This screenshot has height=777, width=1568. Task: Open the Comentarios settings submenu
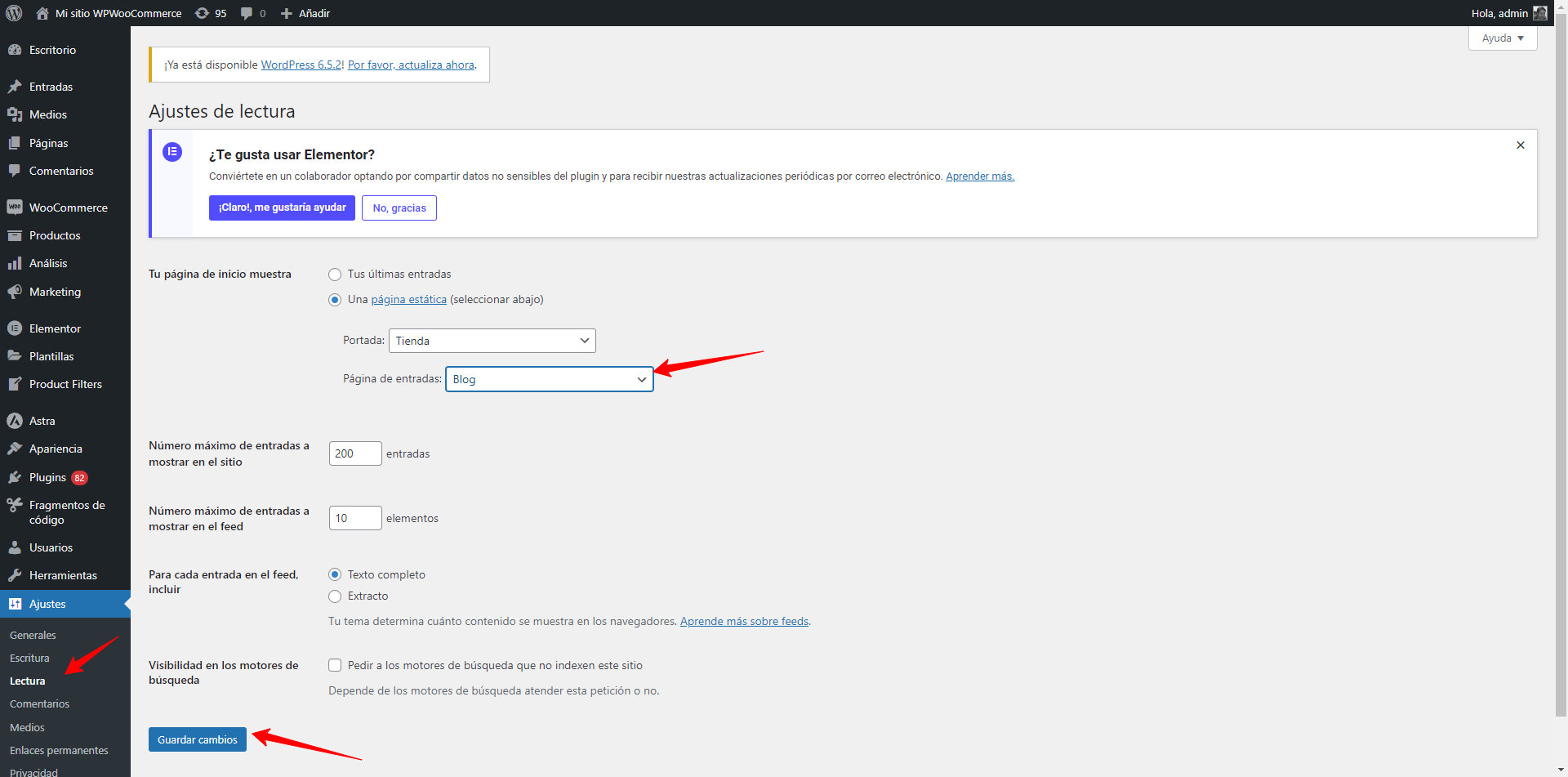[39, 703]
